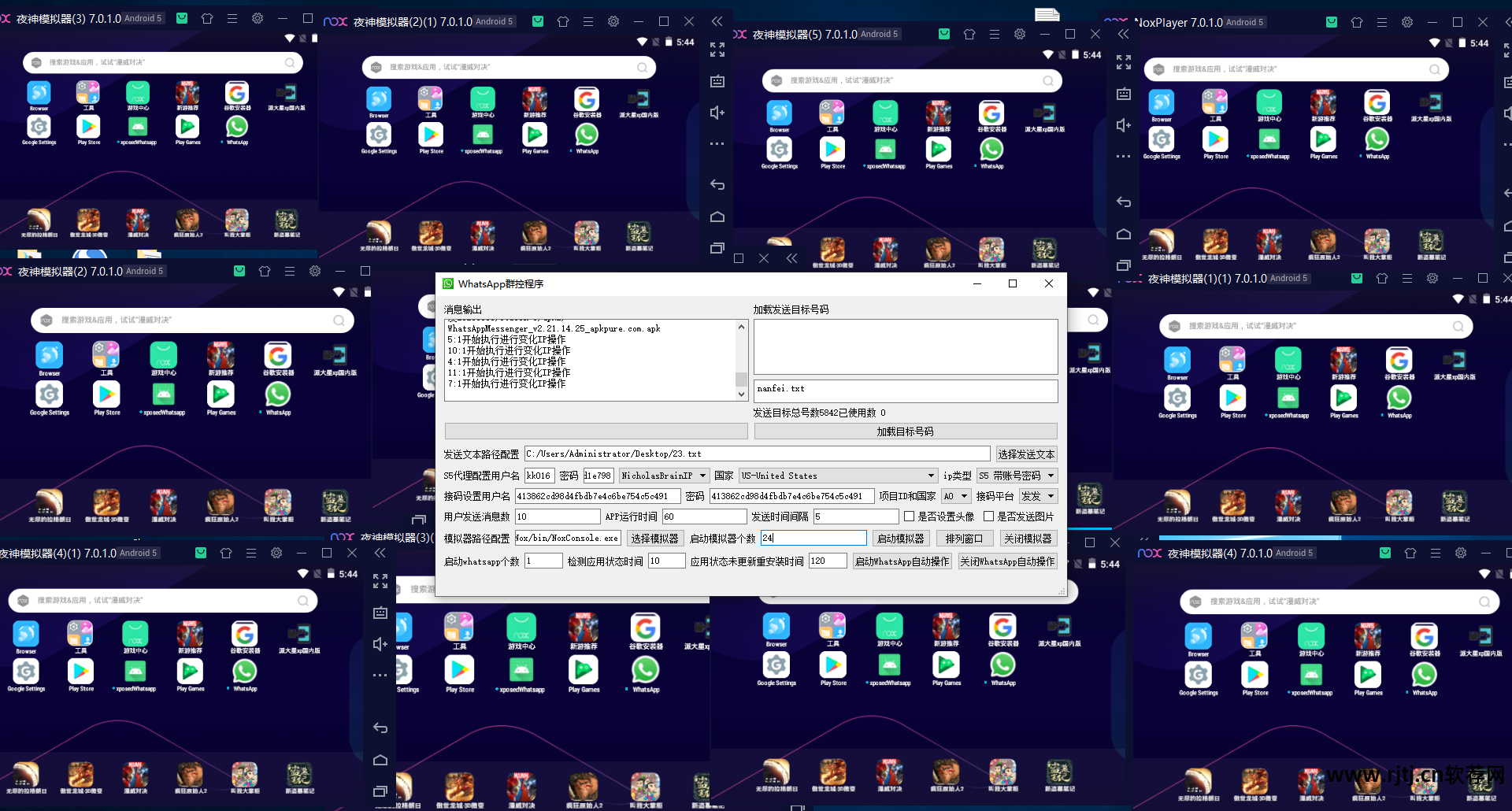Image resolution: width=1512 pixels, height=811 pixels.
Task: Enable 是否发送图片 checkbox
Action: point(988,517)
